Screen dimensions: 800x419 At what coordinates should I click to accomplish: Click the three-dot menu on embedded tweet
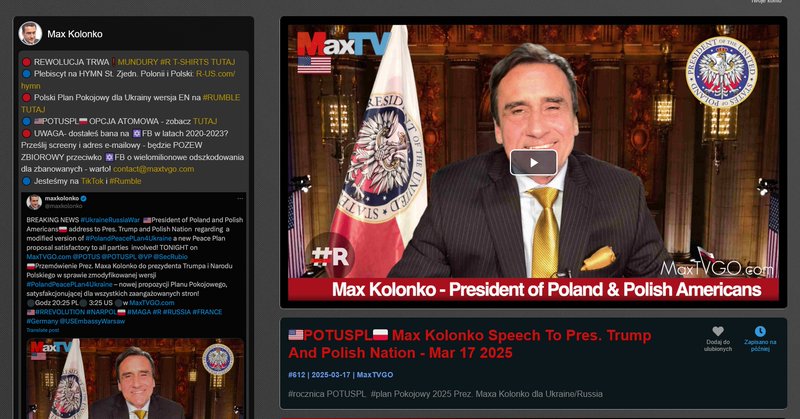240,199
